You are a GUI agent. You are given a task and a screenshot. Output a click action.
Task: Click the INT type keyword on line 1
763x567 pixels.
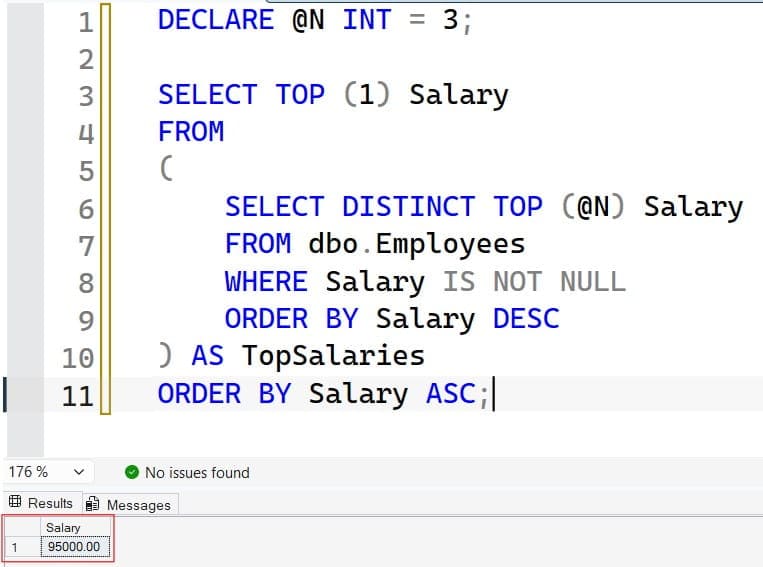[x=367, y=20]
